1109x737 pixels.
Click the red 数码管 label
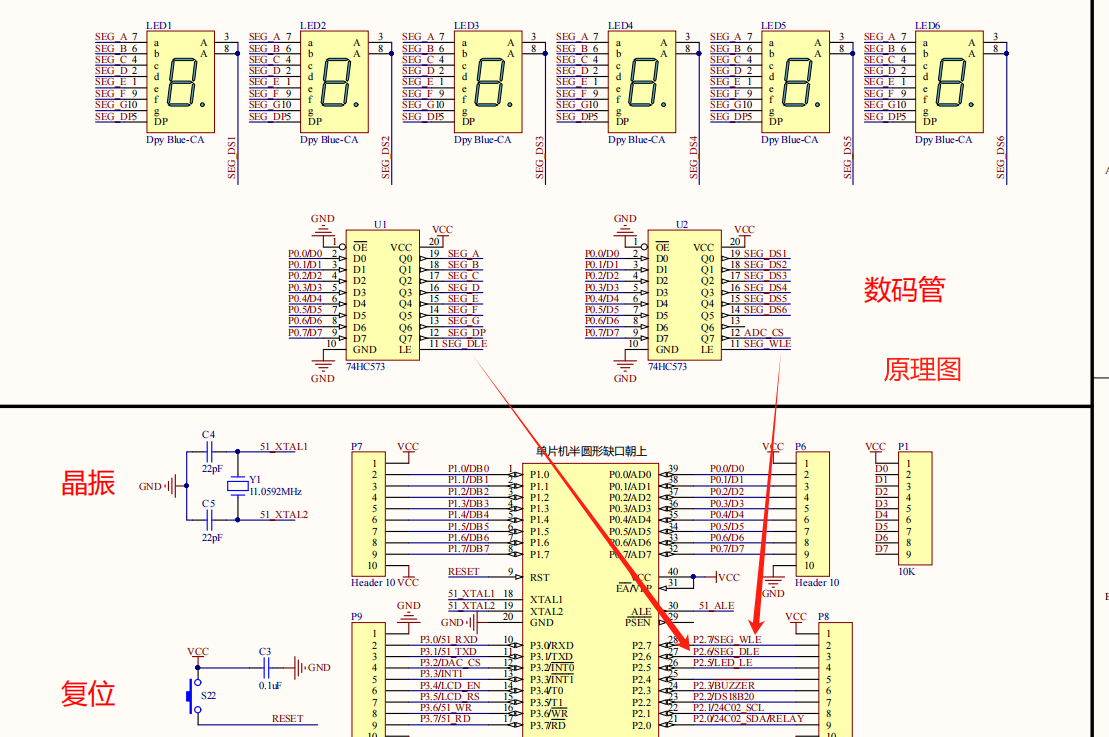click(904, 290)
